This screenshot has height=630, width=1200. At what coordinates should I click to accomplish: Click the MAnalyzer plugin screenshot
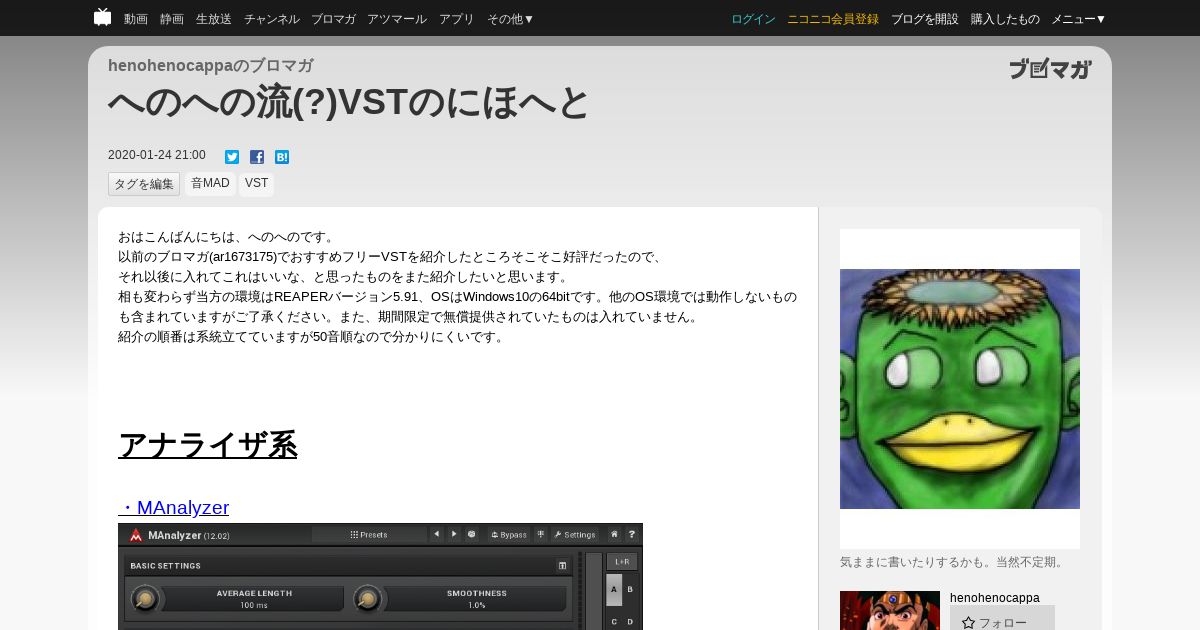click(x=380, y=576)
